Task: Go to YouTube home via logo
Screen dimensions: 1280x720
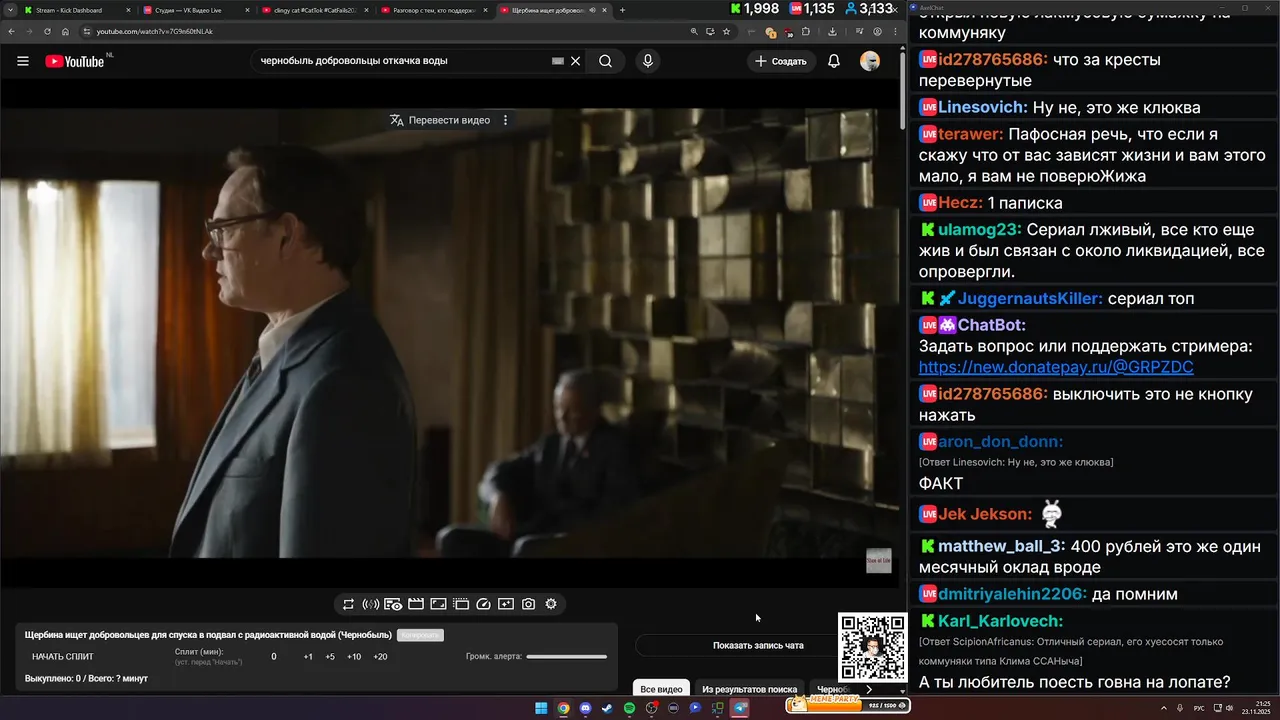Action: tap(75, 61)
